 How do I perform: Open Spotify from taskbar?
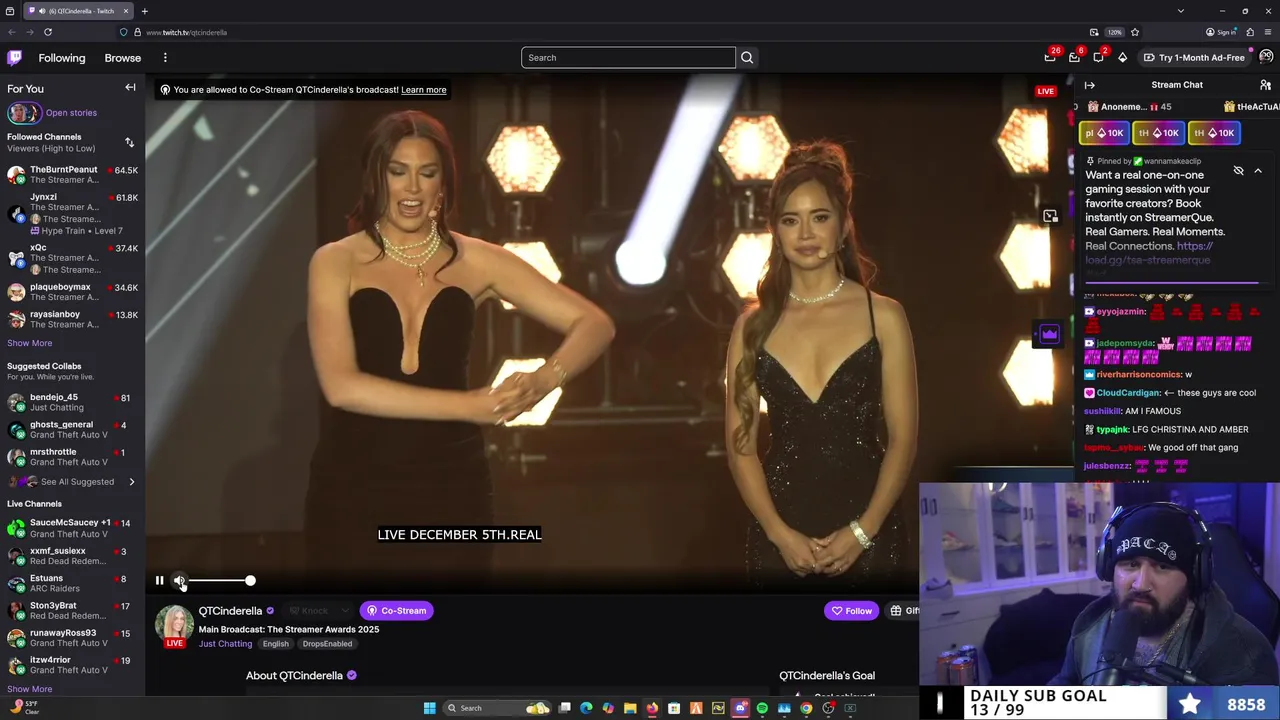coord(762,708)
